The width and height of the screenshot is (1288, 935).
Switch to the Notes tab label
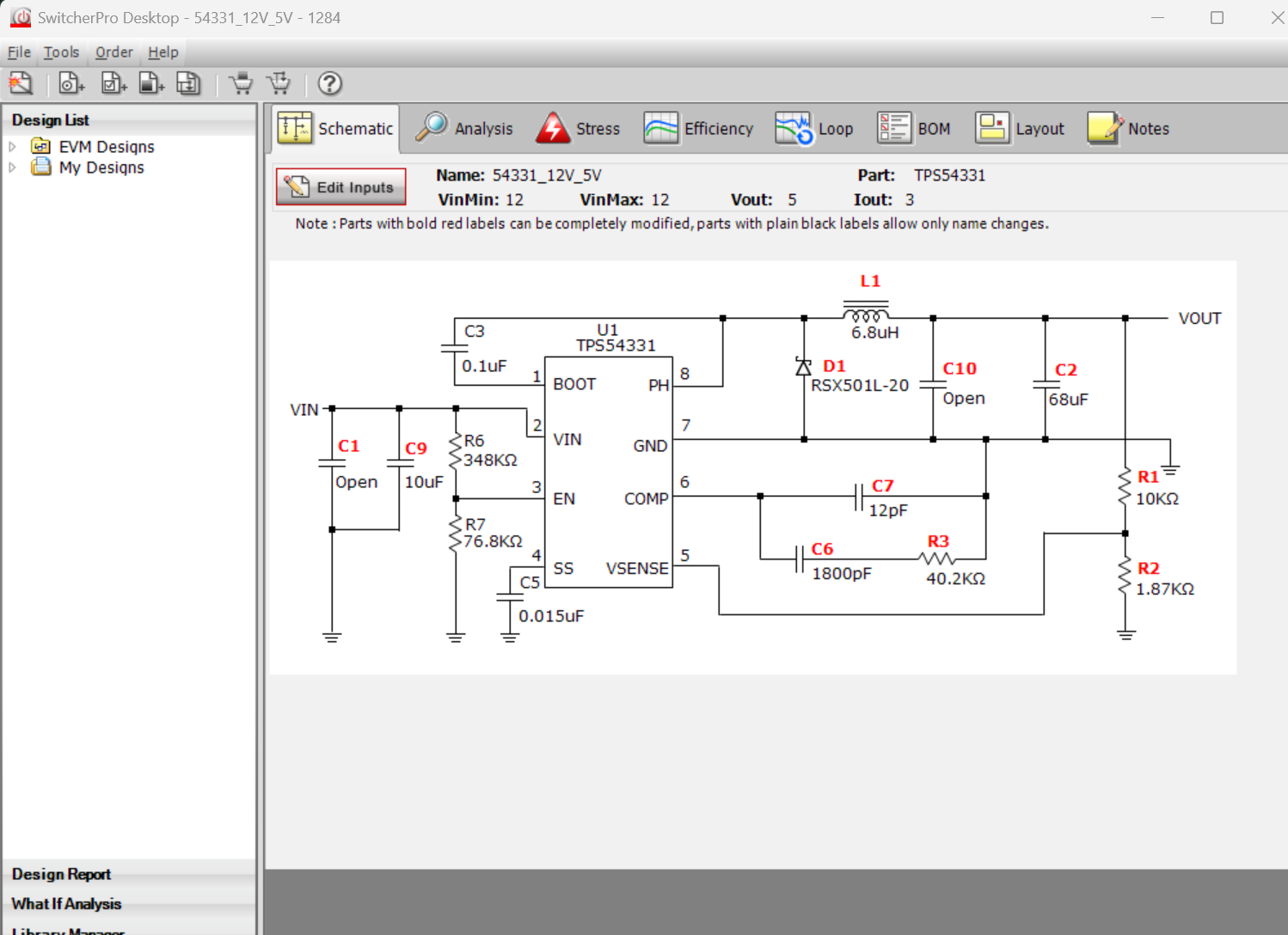pyautogui.click(x=1149, y=129)
